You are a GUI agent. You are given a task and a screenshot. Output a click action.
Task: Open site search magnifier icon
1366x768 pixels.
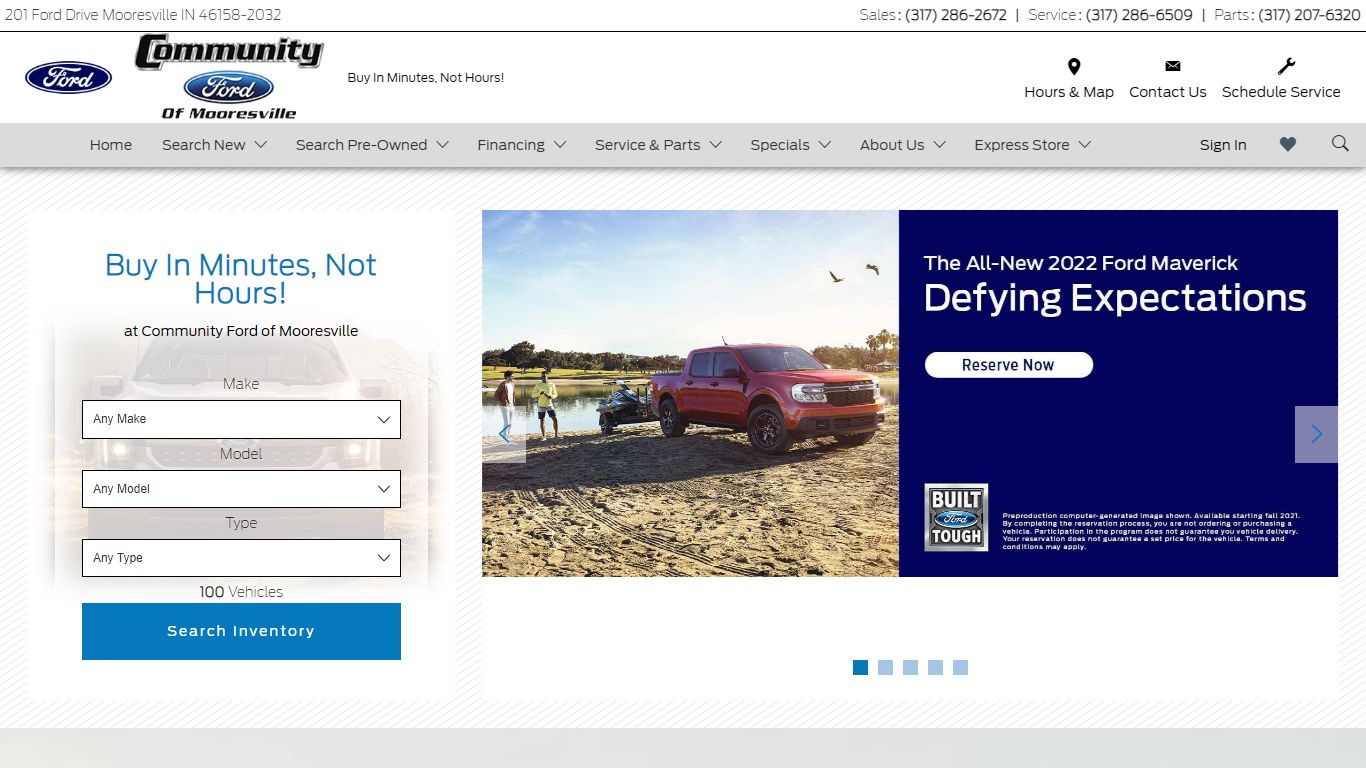(x=1340, y=143)
